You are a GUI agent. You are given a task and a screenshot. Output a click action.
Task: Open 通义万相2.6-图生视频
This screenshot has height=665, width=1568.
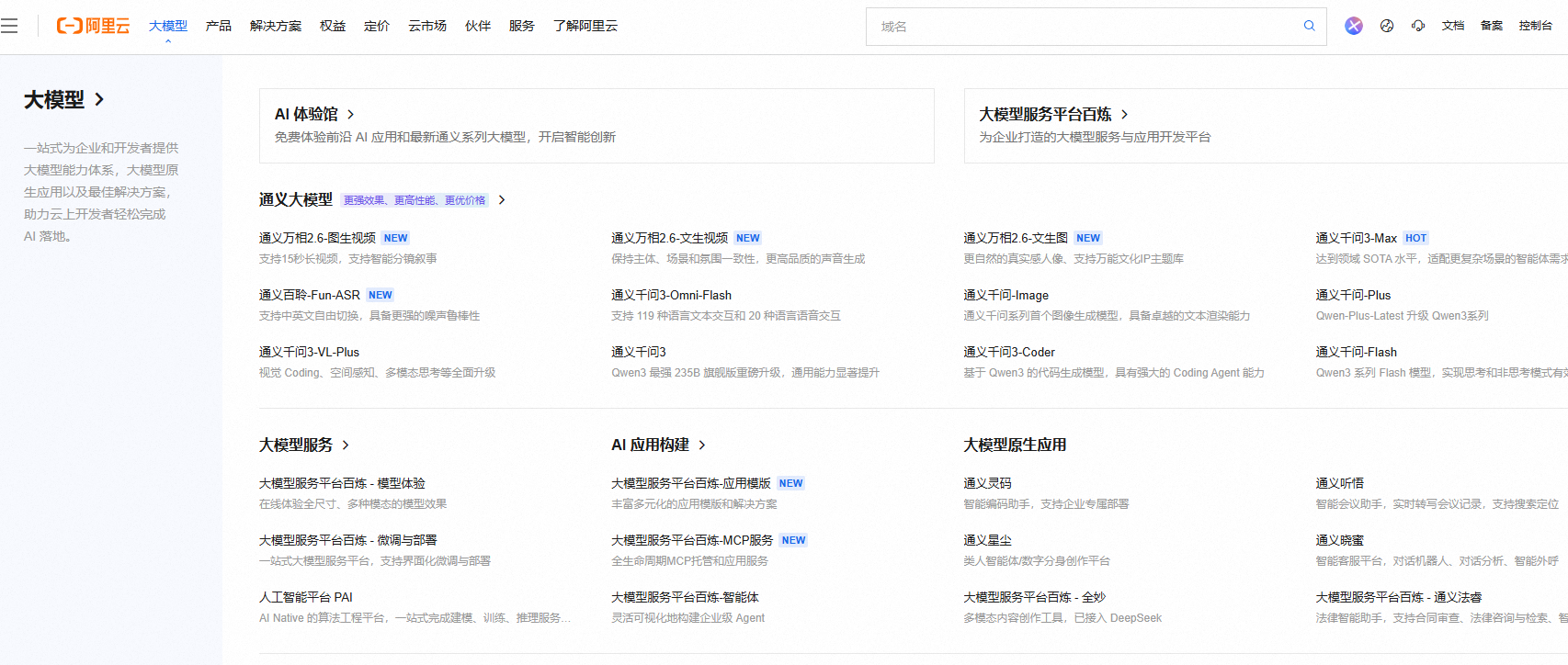coord(317,238)
